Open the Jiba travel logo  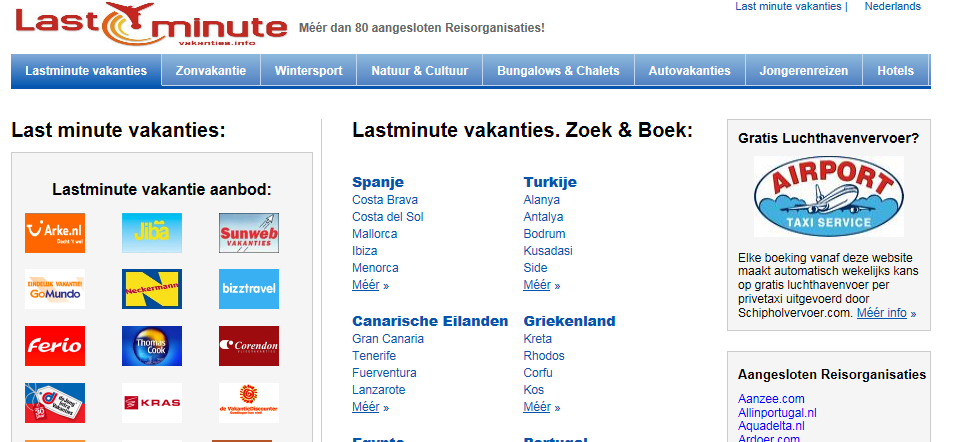pos(152,233)
